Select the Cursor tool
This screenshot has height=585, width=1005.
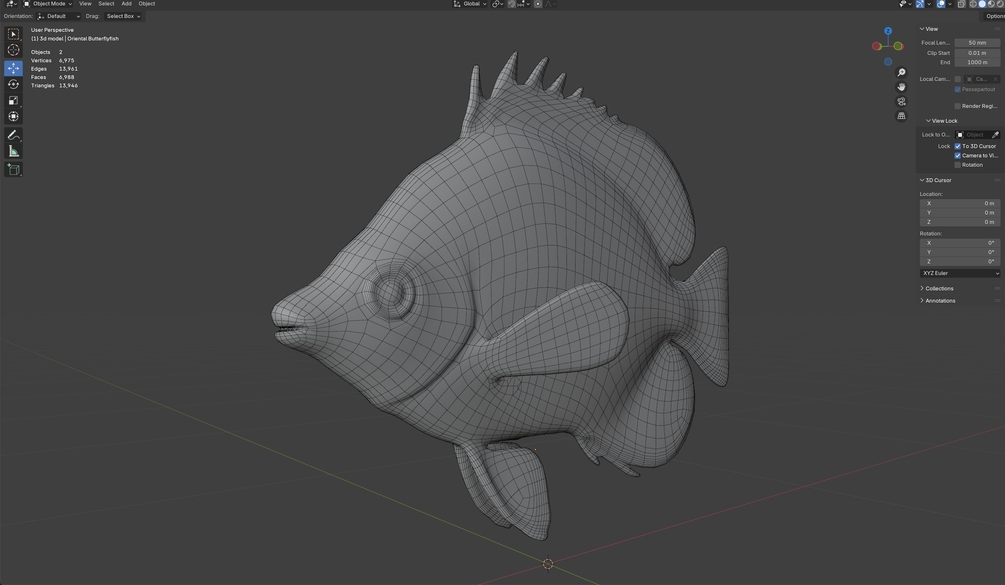pyautogui.click(x=13, y=50)
